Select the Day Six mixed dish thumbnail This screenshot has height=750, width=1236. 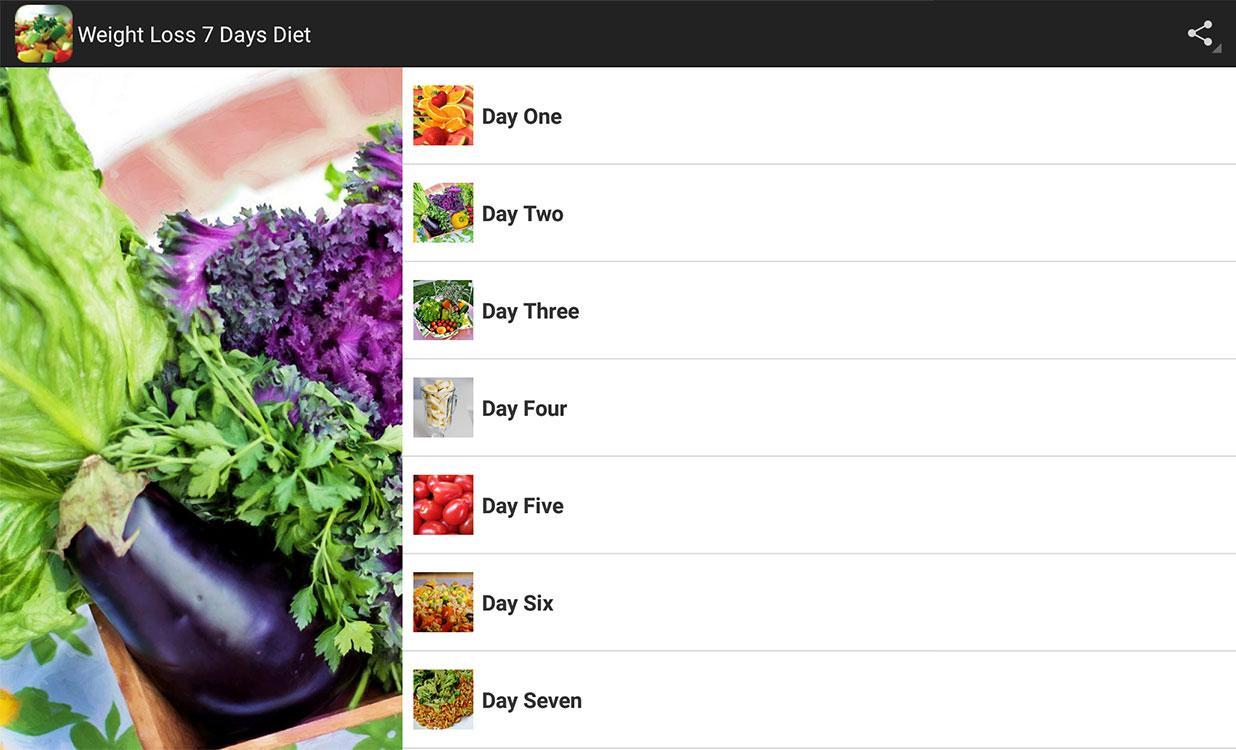[x=443, y=602]
